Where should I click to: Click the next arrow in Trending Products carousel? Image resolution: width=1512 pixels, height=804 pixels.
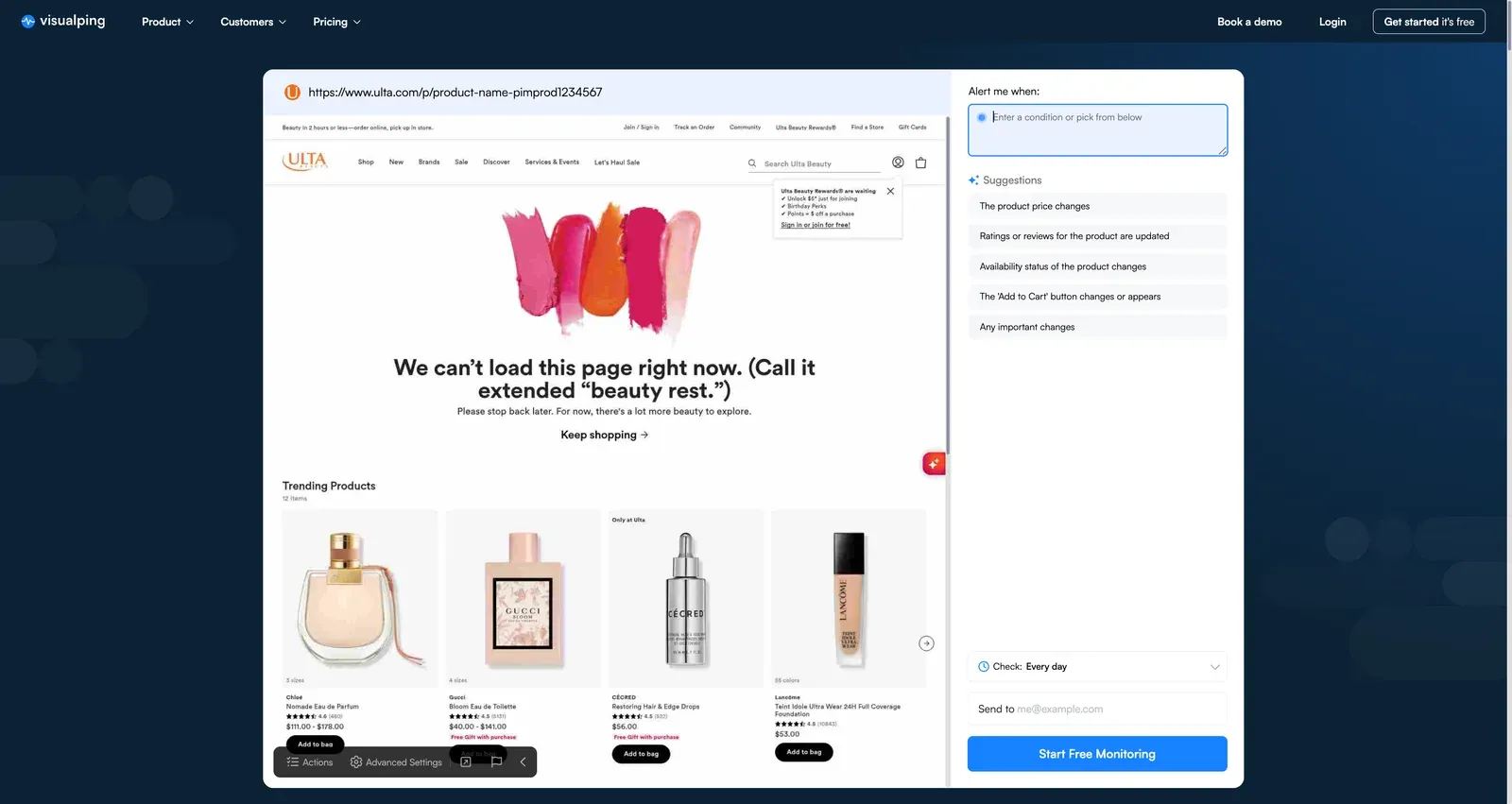click(926, 643)
